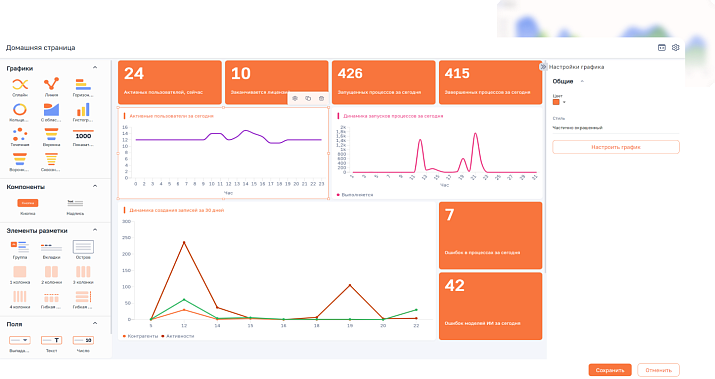Click the Сохранить button
The width and height of the screenshot is (715, 379).
[x=610, y=370]
